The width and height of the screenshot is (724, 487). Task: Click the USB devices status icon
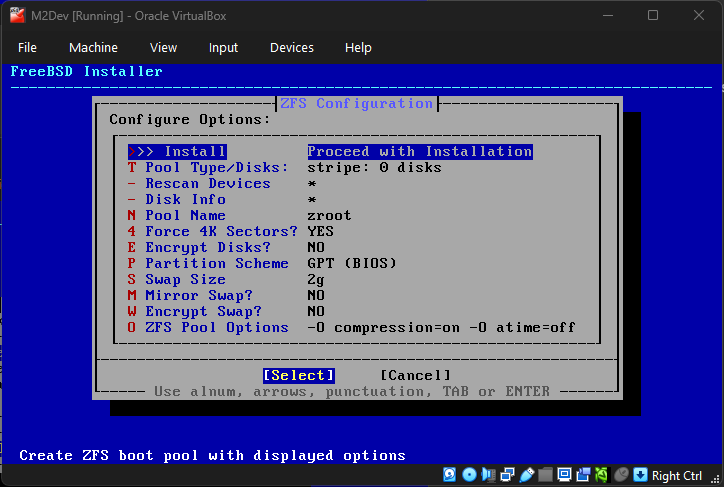tap(527, 475)
